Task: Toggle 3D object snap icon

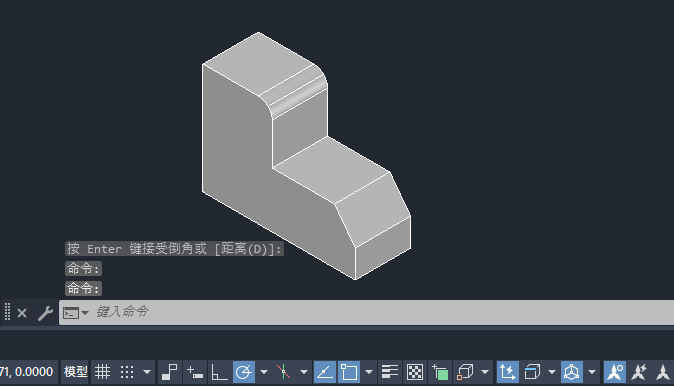Action: 465,372
